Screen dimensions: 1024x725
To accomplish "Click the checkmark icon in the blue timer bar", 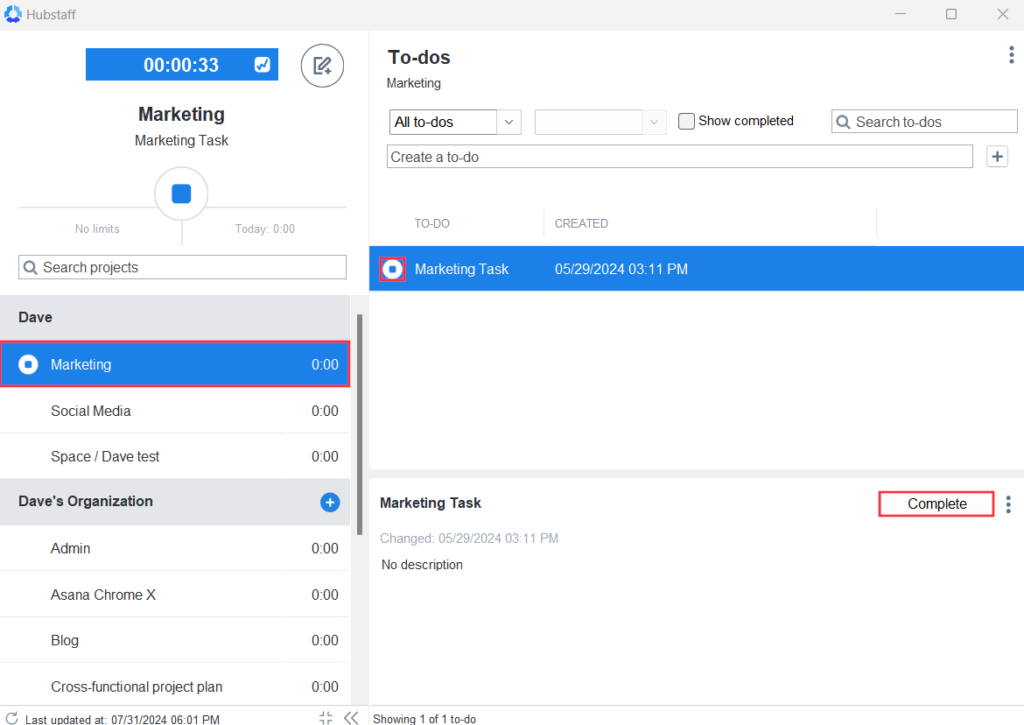I will (x=261, y=64).
